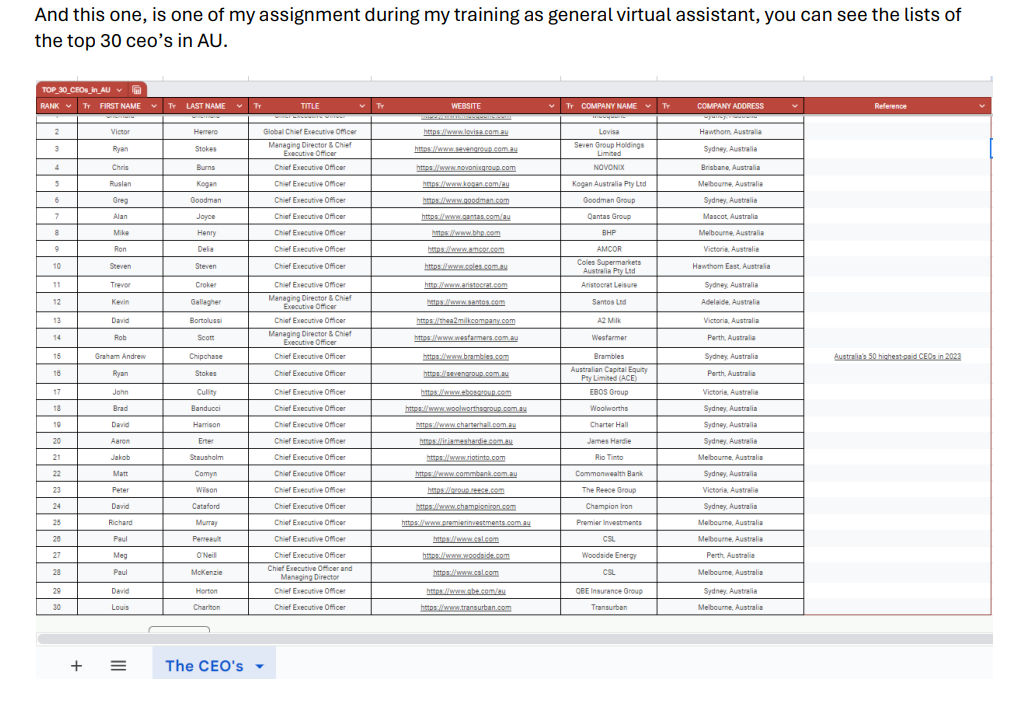Select the rank 30 cell
Screen dimensions: 1012x725
pyautogui.click(x=57, y=608)
